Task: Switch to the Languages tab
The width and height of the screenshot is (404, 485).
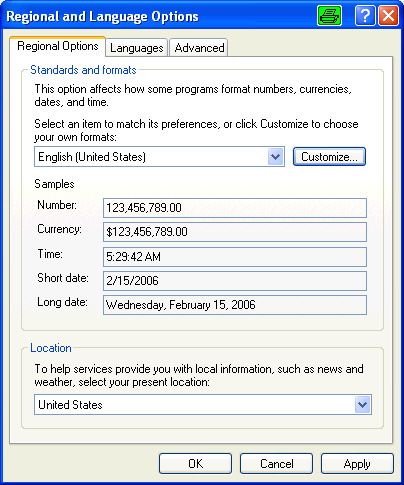Action: (137, 48)
